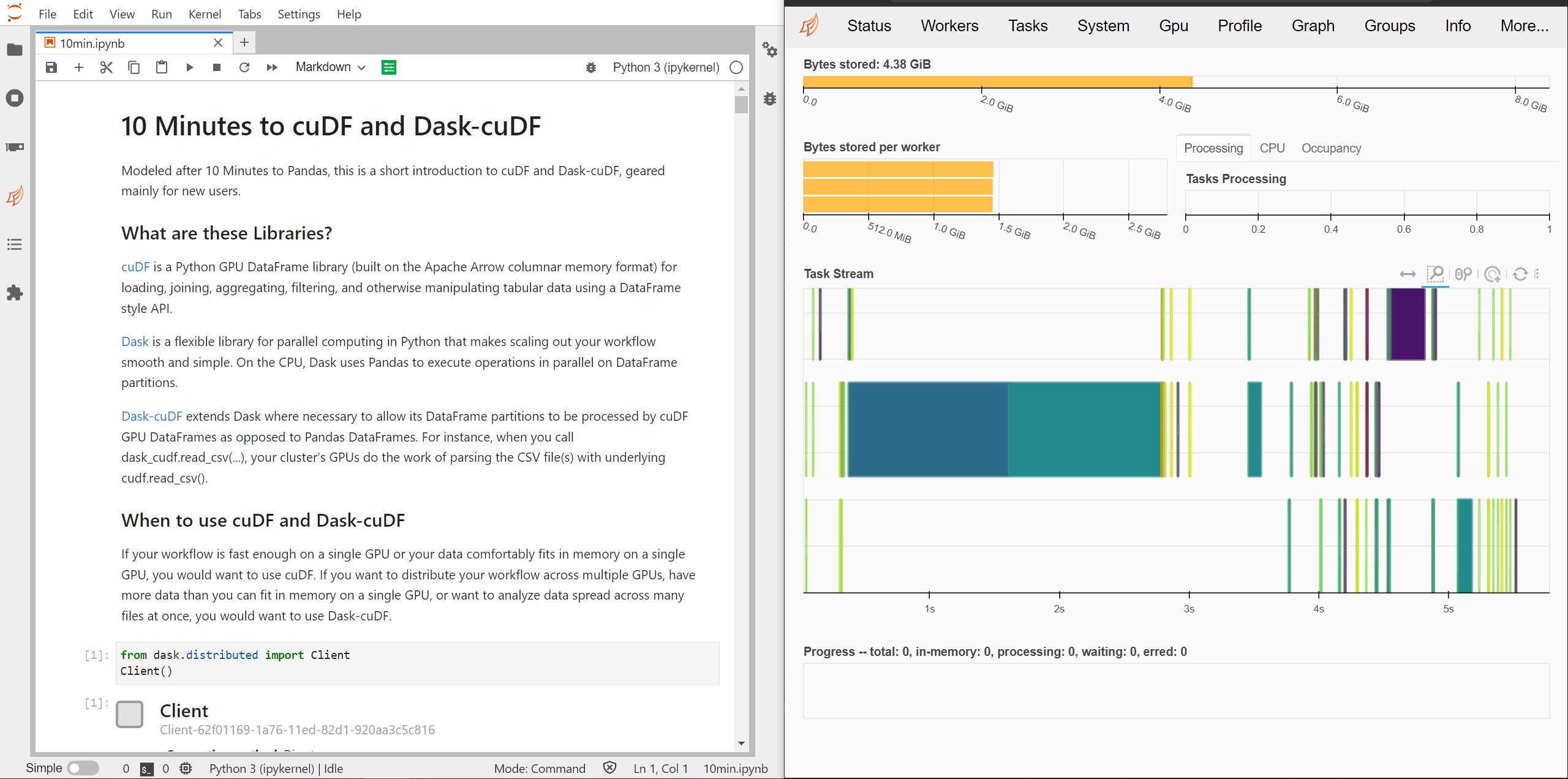Image resolution: width=1568 pixels, height=779 pixels.
Task: Cut selected cell with the scissors icon
Action: (x=107, y=67)
